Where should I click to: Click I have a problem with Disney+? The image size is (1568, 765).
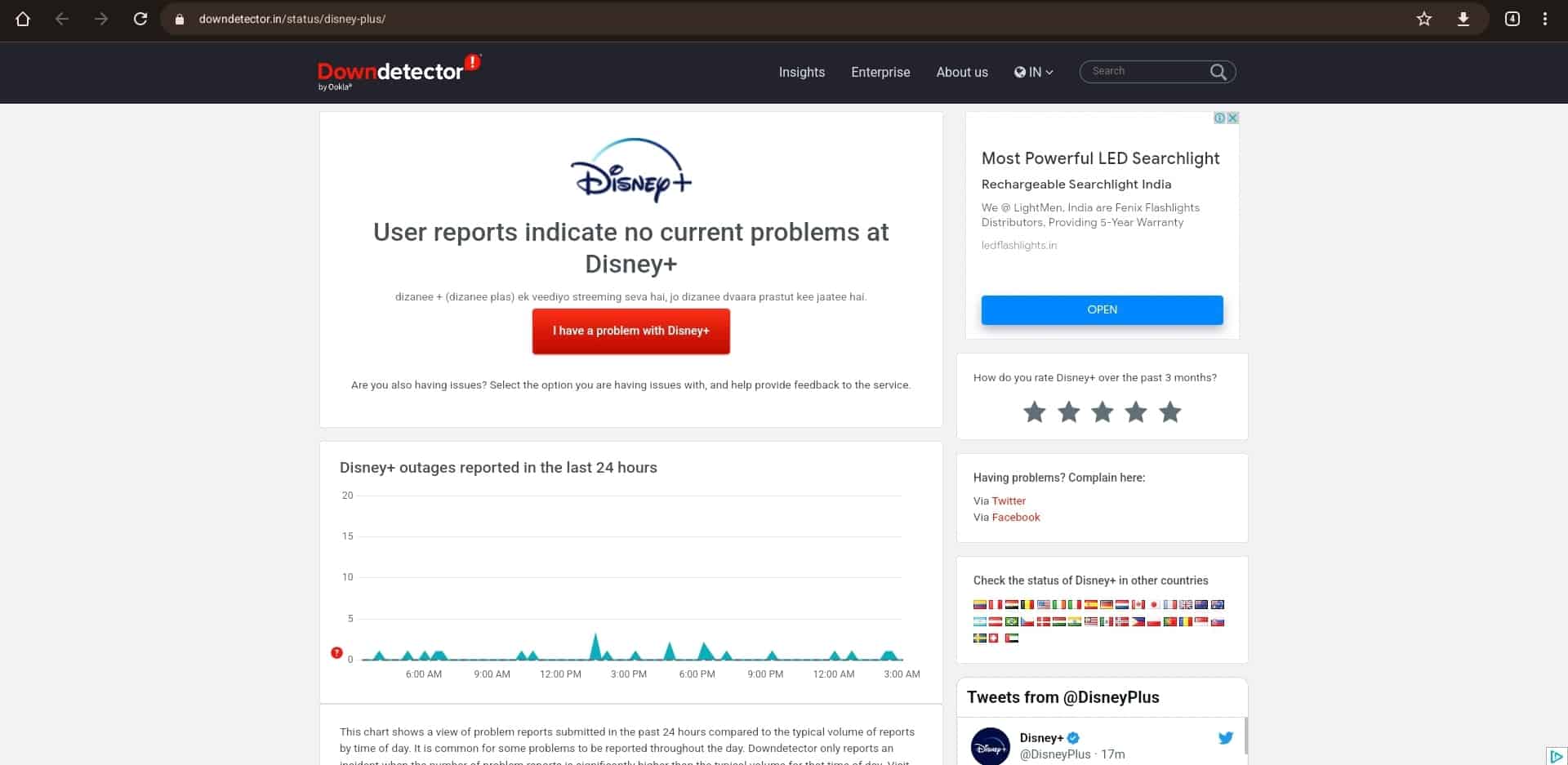631,331
